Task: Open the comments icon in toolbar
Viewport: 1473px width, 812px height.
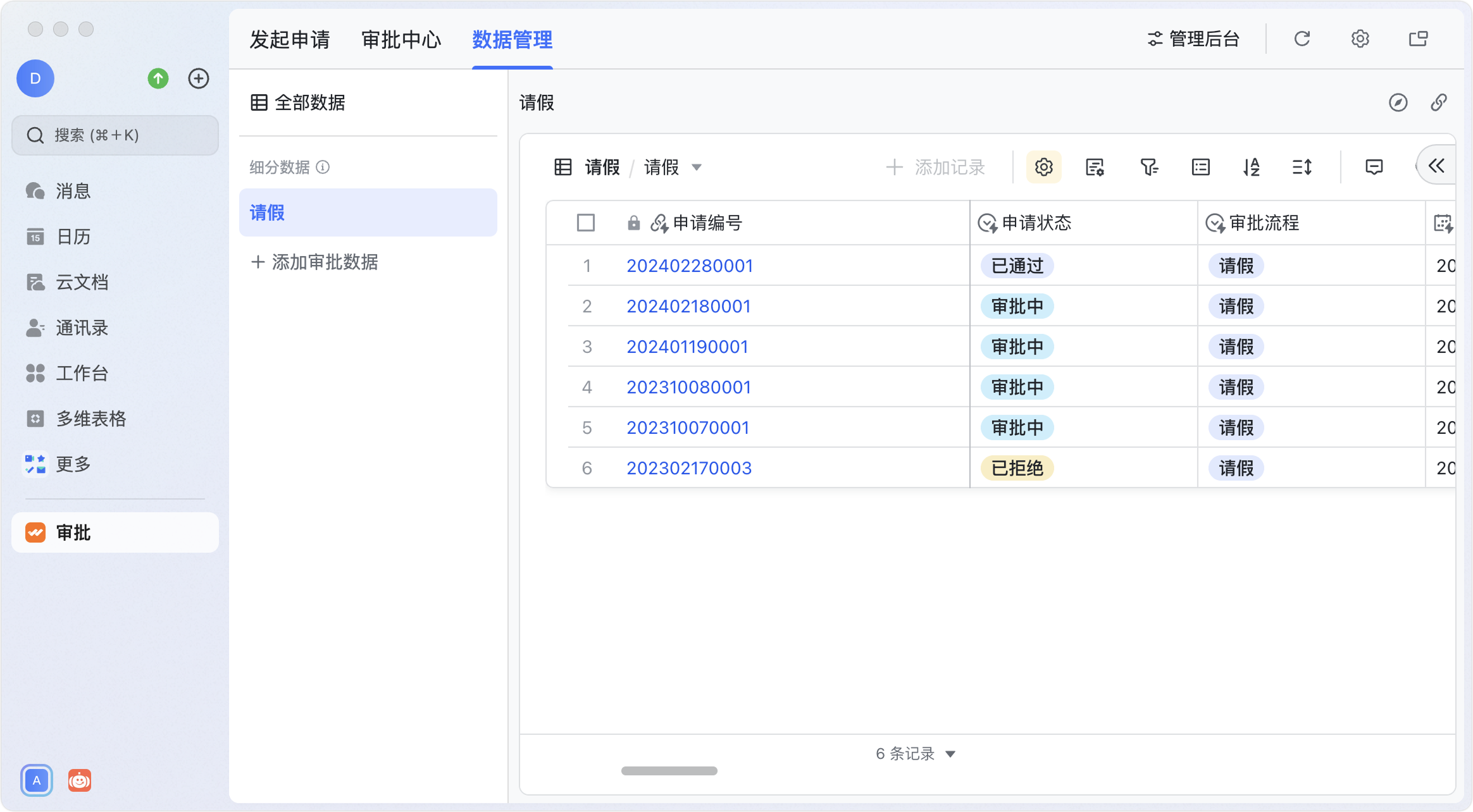Action: [1374, 168]
